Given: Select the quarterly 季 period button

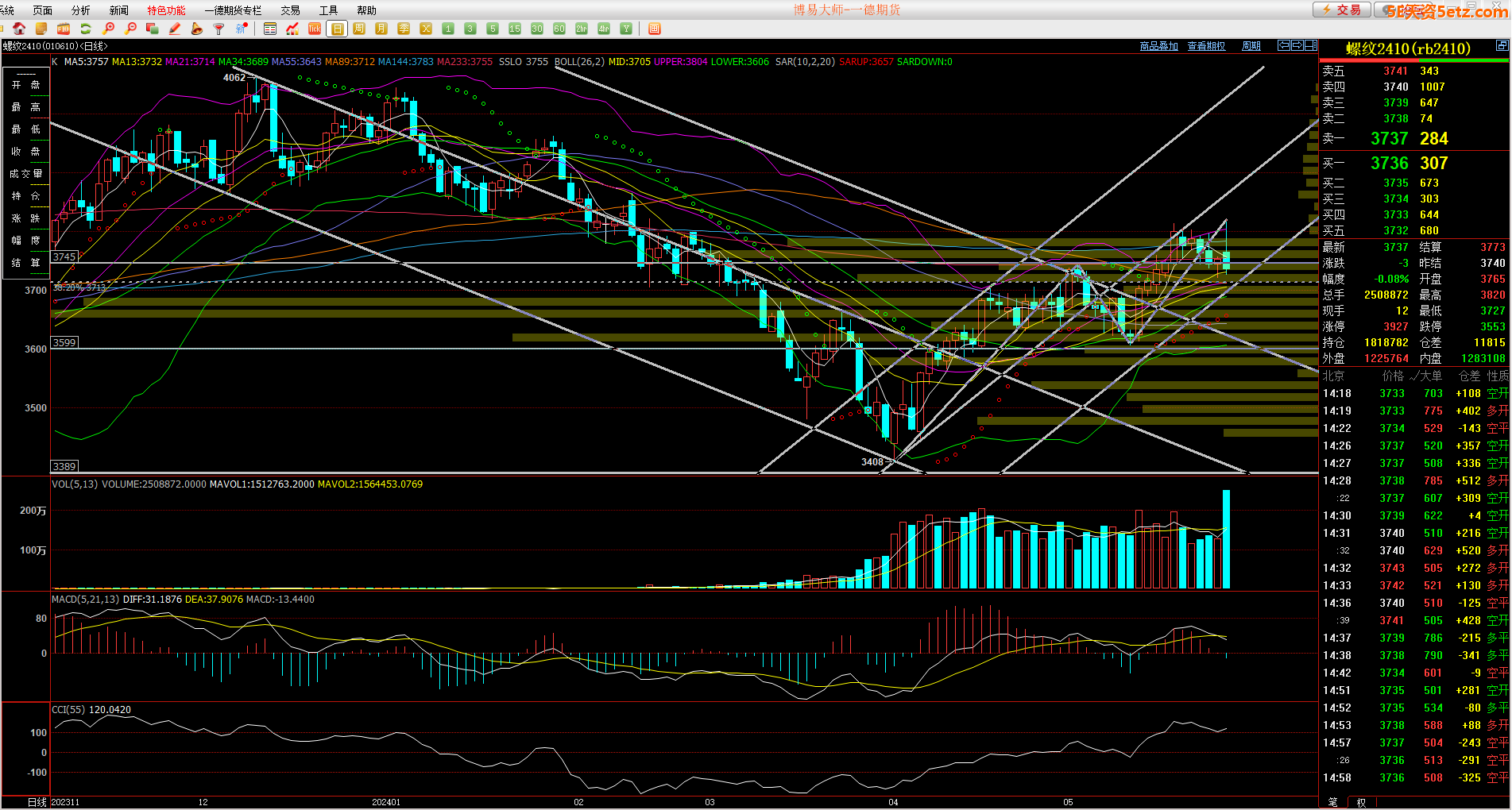Looking at the screenshot, I should (x=404, y=29).
